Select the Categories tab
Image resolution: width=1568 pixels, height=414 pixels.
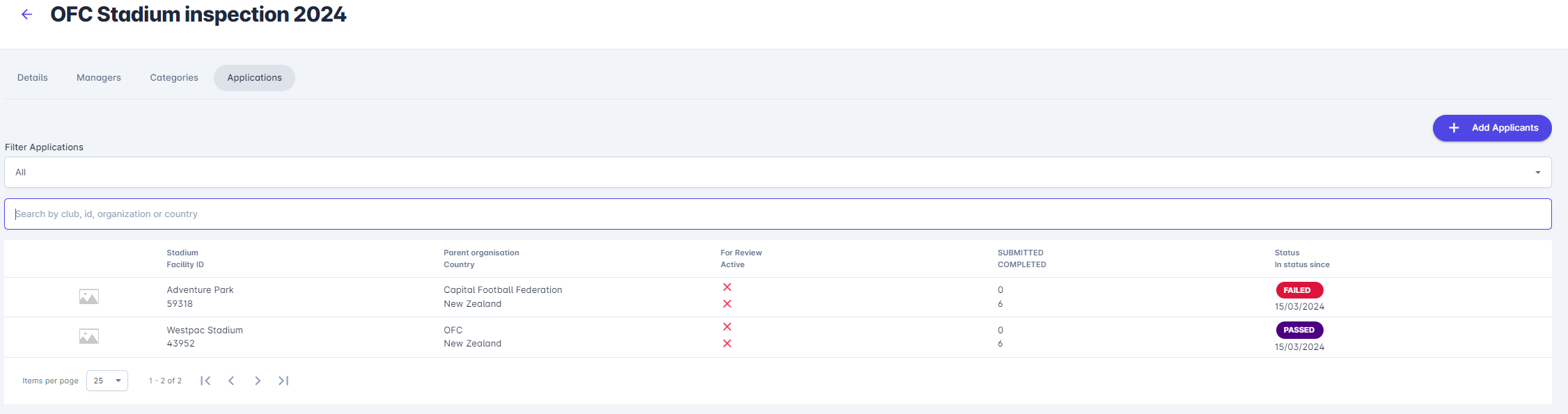coord(174,78)
